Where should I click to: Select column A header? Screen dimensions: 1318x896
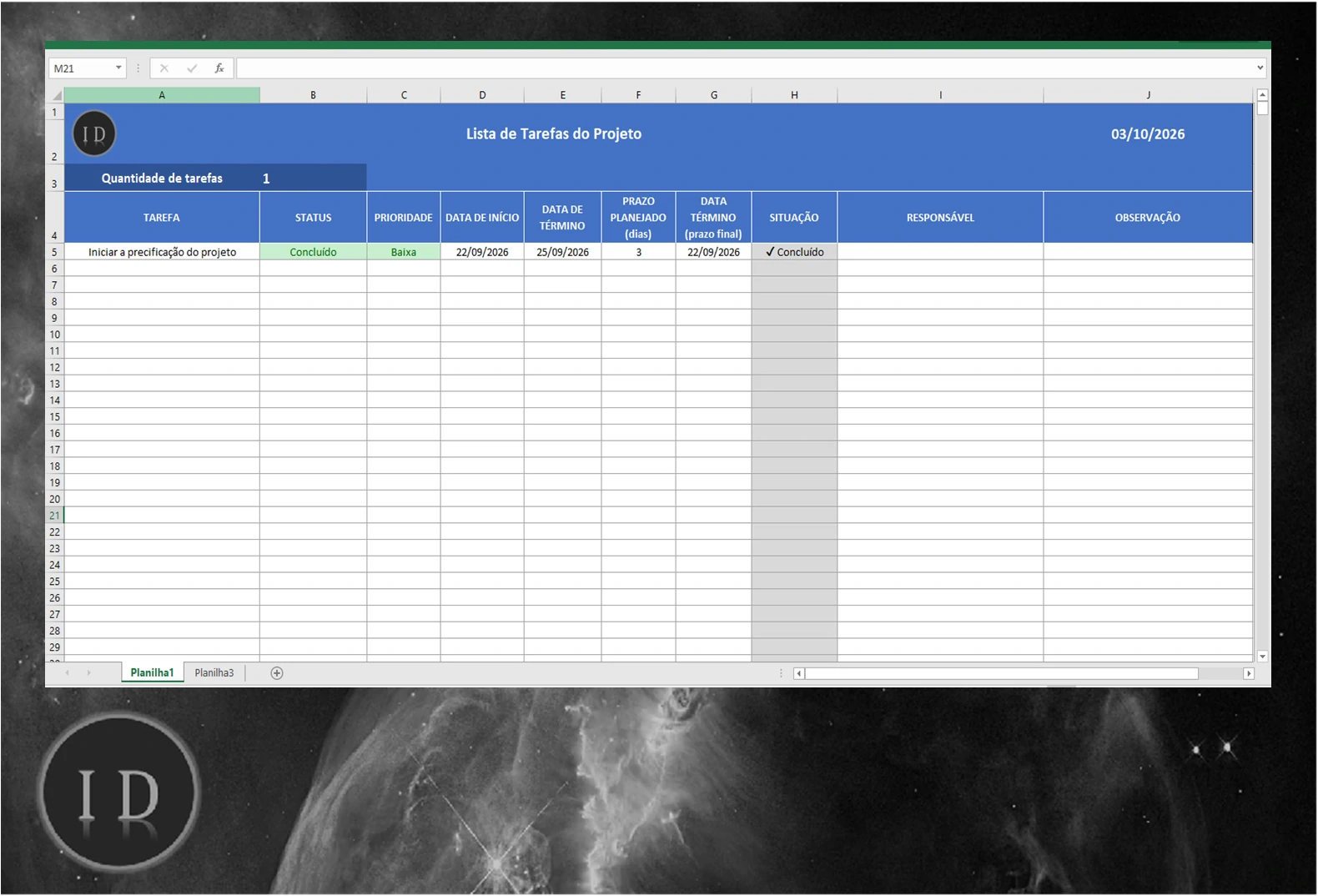162,95
